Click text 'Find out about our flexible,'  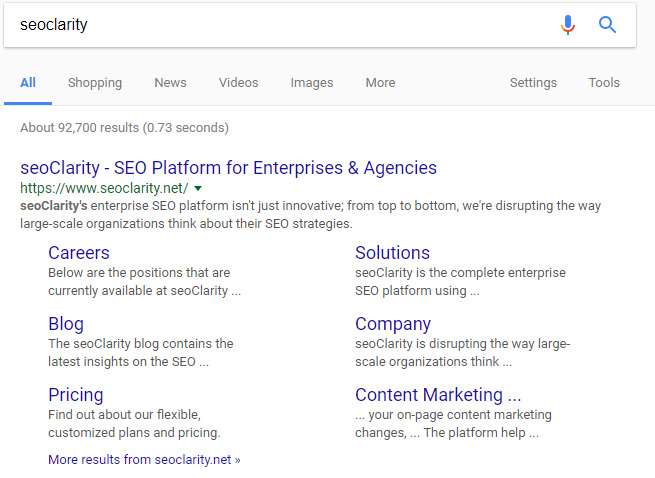pyautogui.click(x=124, y=414)
